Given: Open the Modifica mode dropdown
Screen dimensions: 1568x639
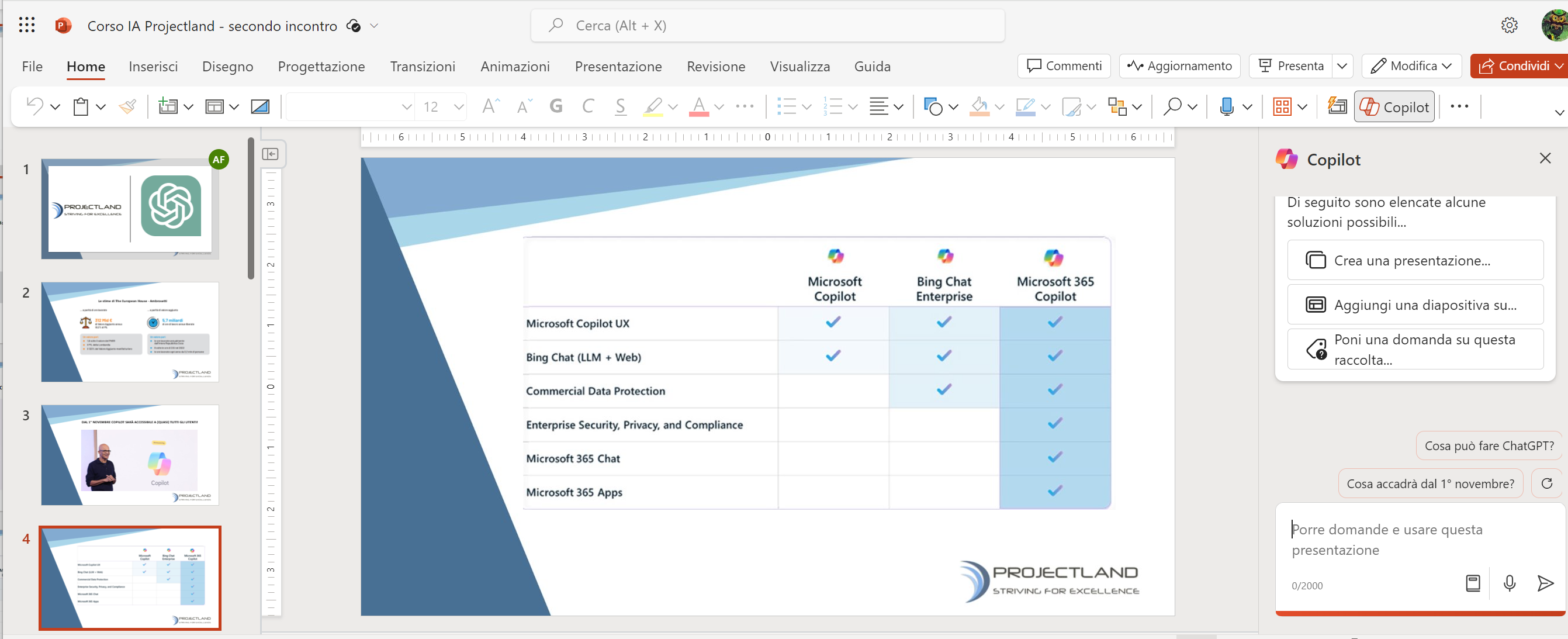Looking at the screenshot, I should 1411,66.
